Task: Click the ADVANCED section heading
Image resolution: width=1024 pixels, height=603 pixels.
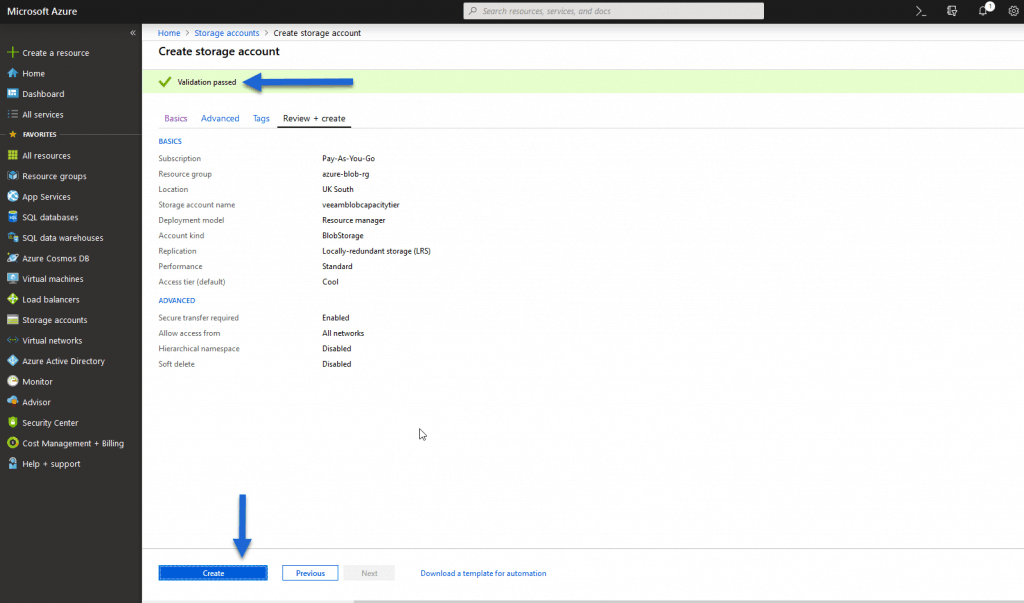Action: pos(176,301)
